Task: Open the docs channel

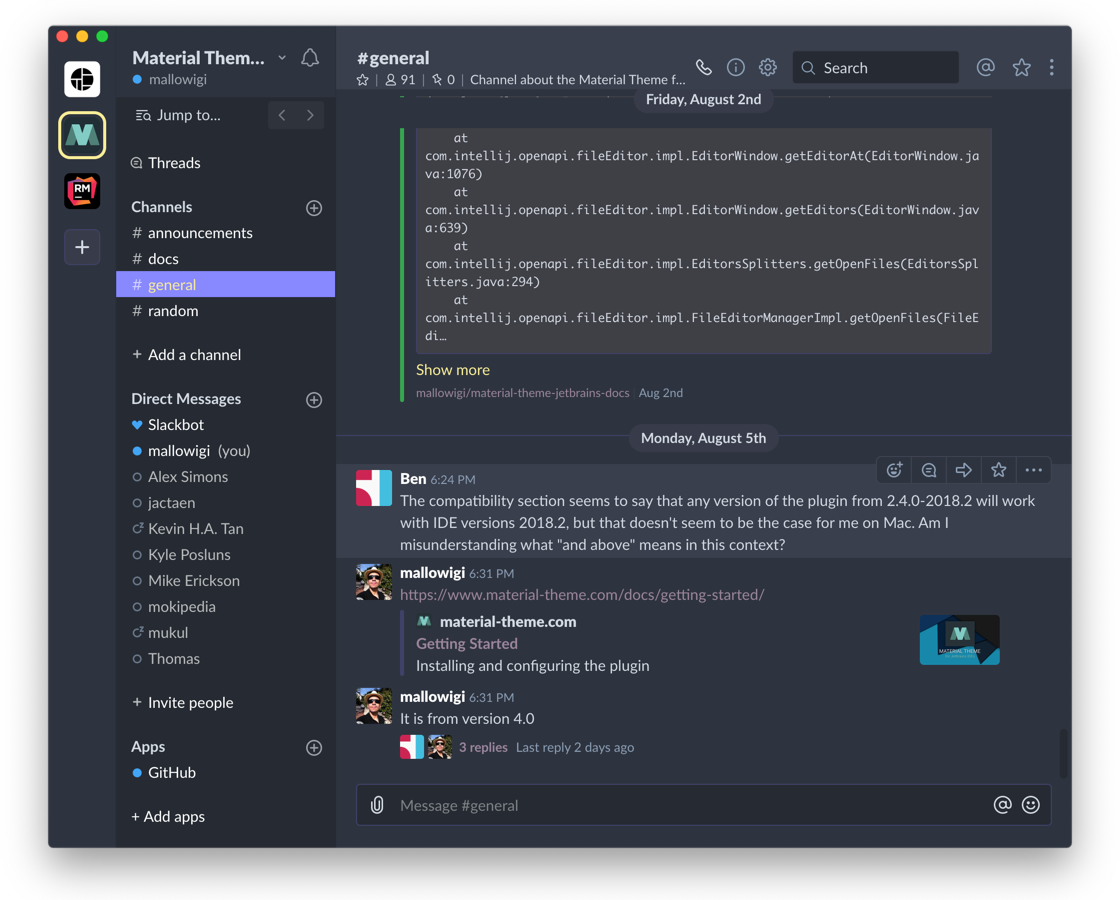Action: 226,259
